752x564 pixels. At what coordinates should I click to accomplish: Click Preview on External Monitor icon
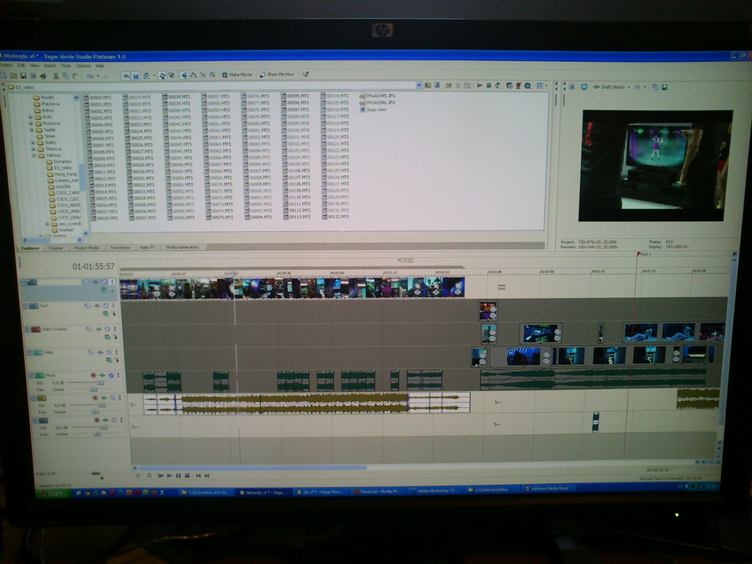pyautogui.click(x=584, y=87)
